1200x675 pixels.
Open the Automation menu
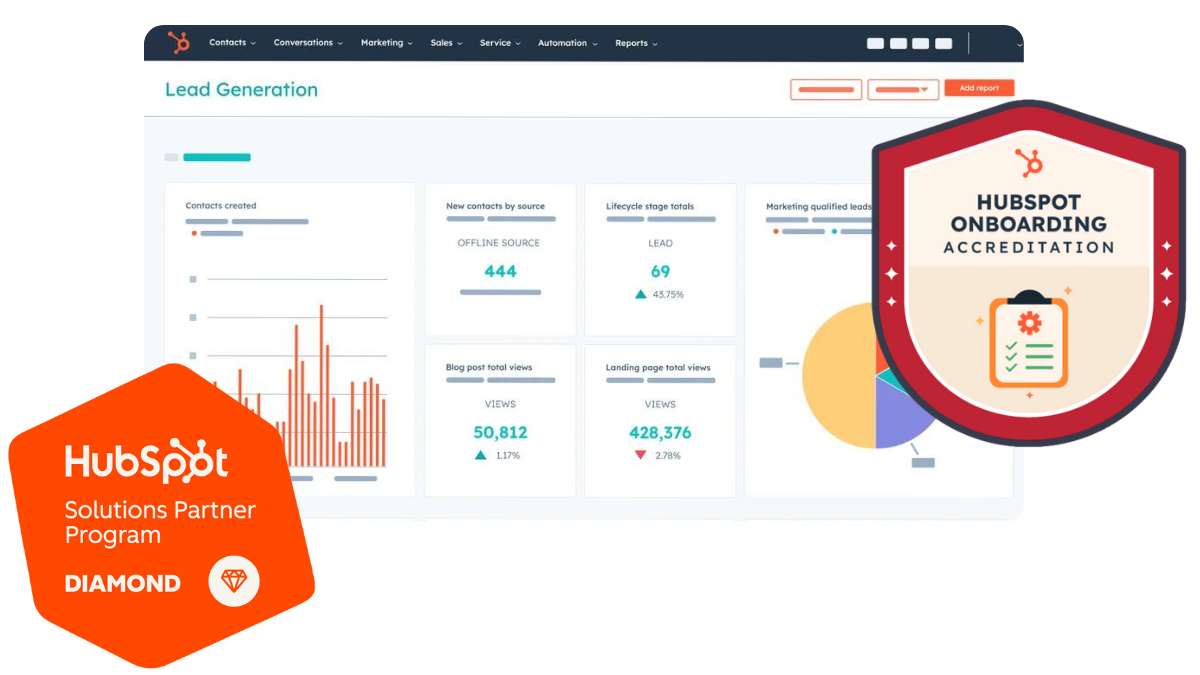tap(567, 43)
